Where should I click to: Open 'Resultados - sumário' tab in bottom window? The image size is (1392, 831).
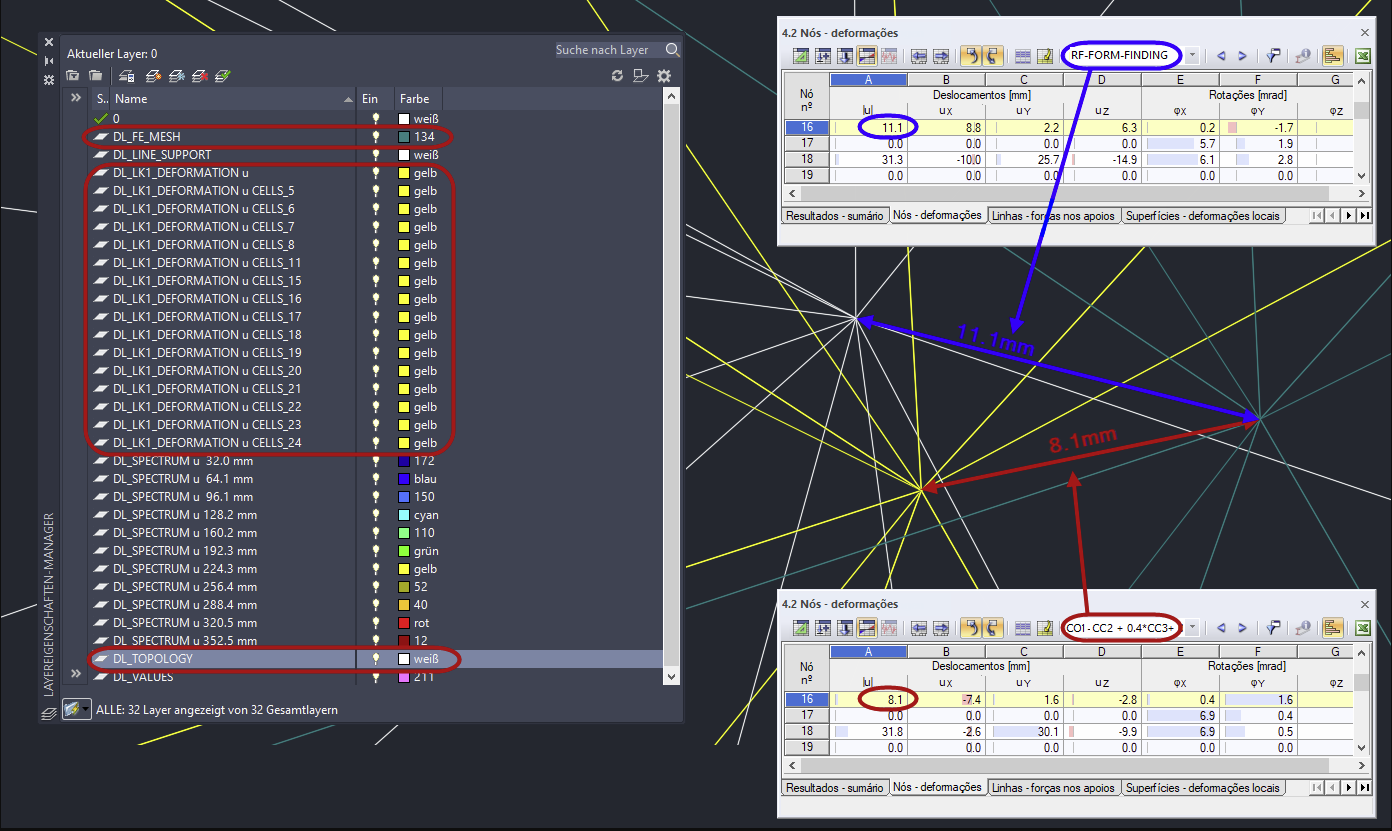833,787
